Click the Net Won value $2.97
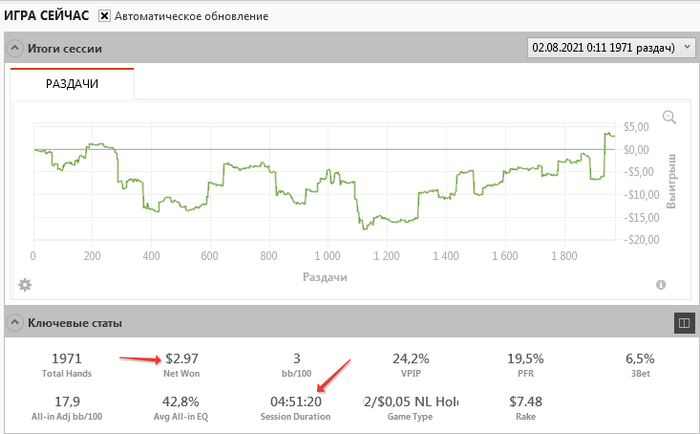The width and height of the screenshot is (700, 434). pyautogui.click(x=184, y=358)
